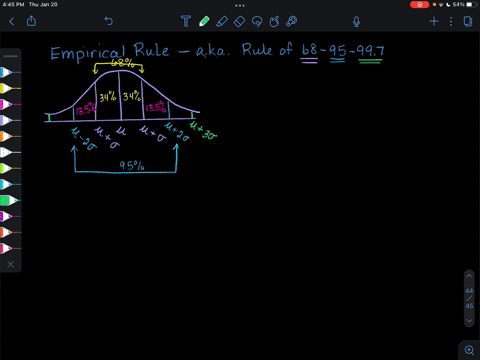
Task: Pick the magenta pen preset
Action: coord(10,104)
